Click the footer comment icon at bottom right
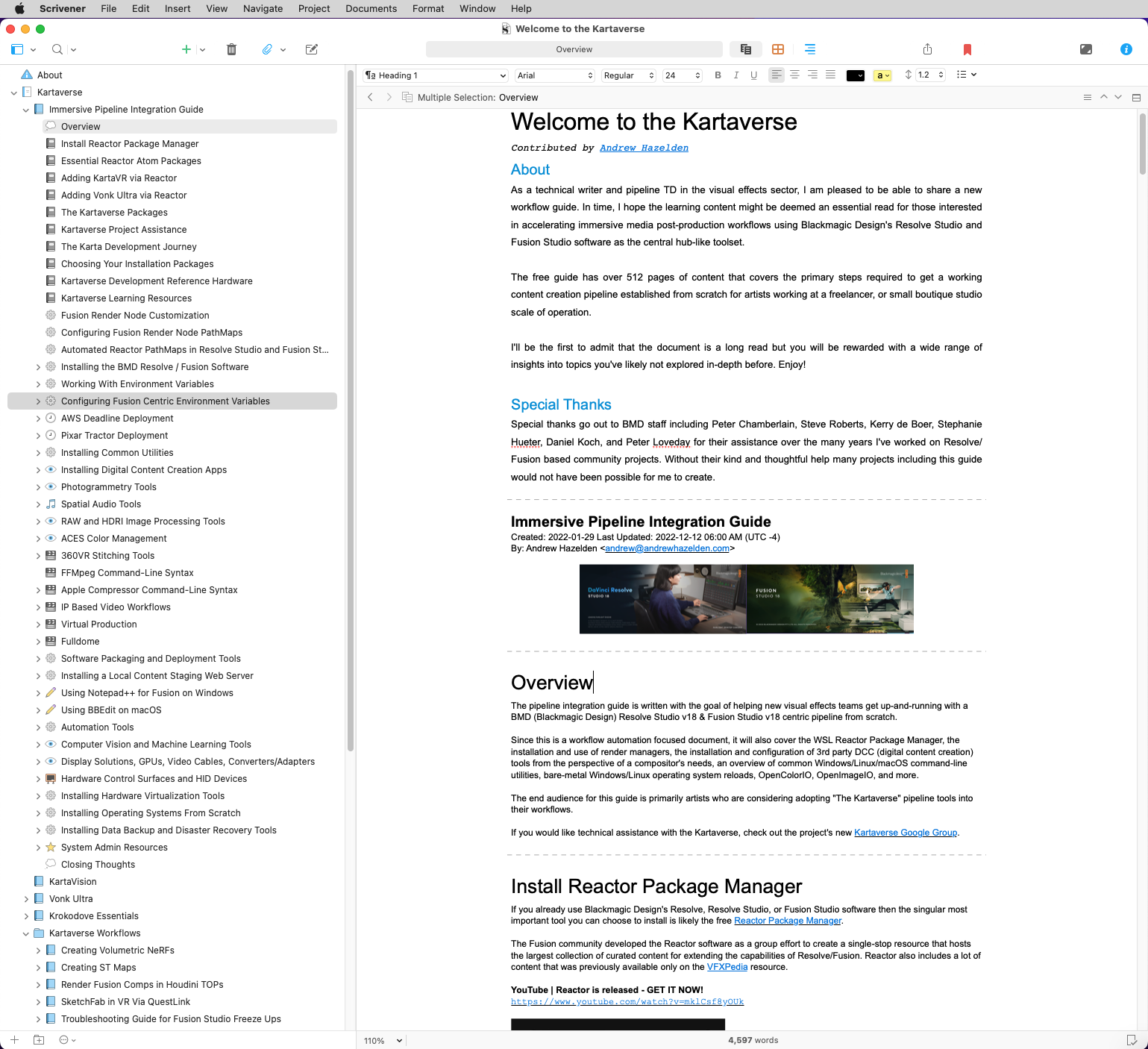This screenshot has height=1049, width=1148. tap(1132, 1039)
